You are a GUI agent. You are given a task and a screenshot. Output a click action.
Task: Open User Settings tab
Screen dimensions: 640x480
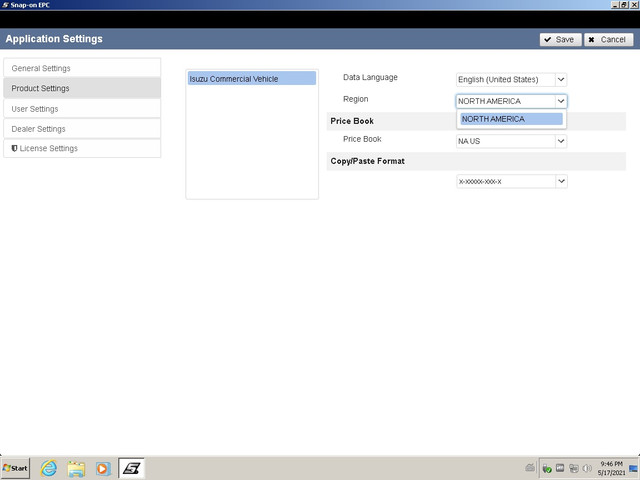pyautogui.click(x=82, y=109)
